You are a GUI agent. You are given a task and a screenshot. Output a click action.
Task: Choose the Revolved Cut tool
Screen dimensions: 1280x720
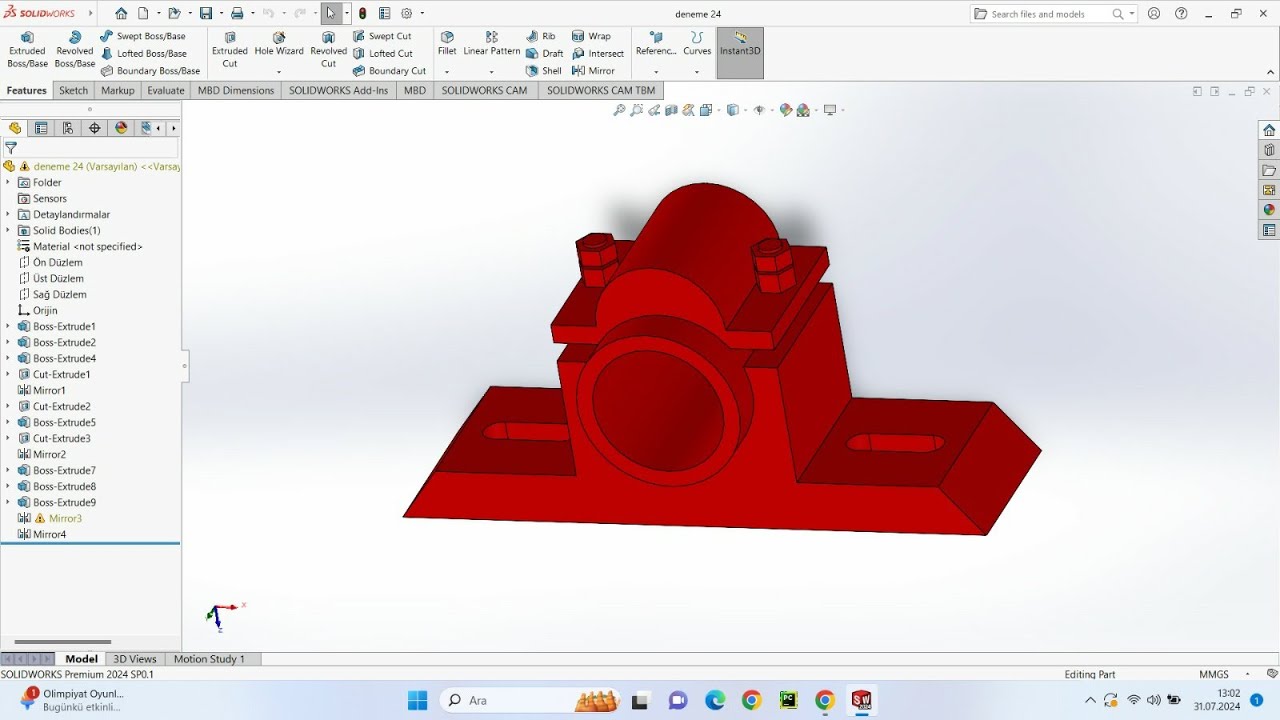coord(328,49)
